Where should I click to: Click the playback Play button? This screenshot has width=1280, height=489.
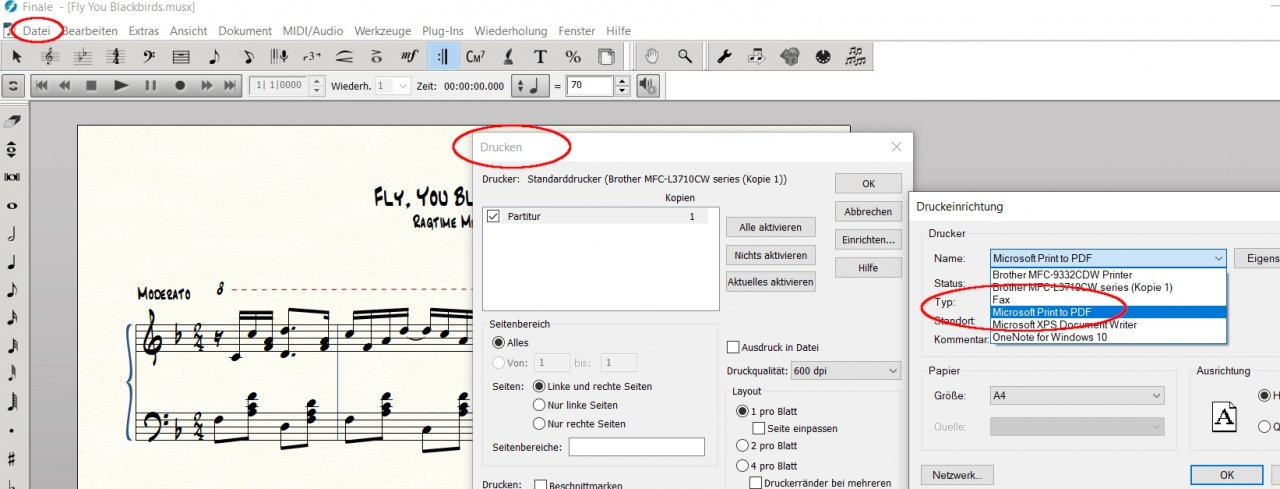click(x=121, y=86)
